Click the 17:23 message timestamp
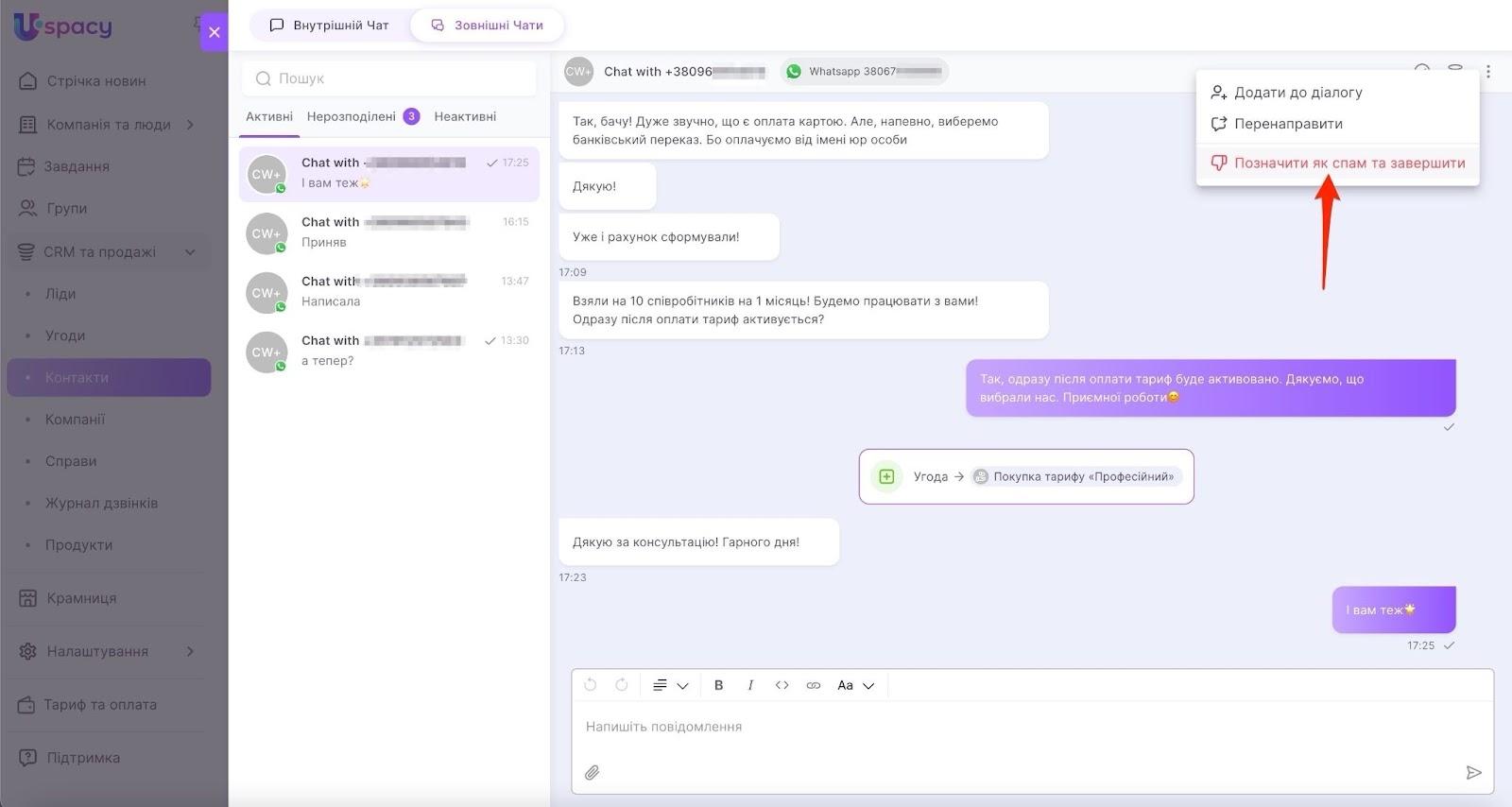The image size is (1512, 807). coord(573,577)
